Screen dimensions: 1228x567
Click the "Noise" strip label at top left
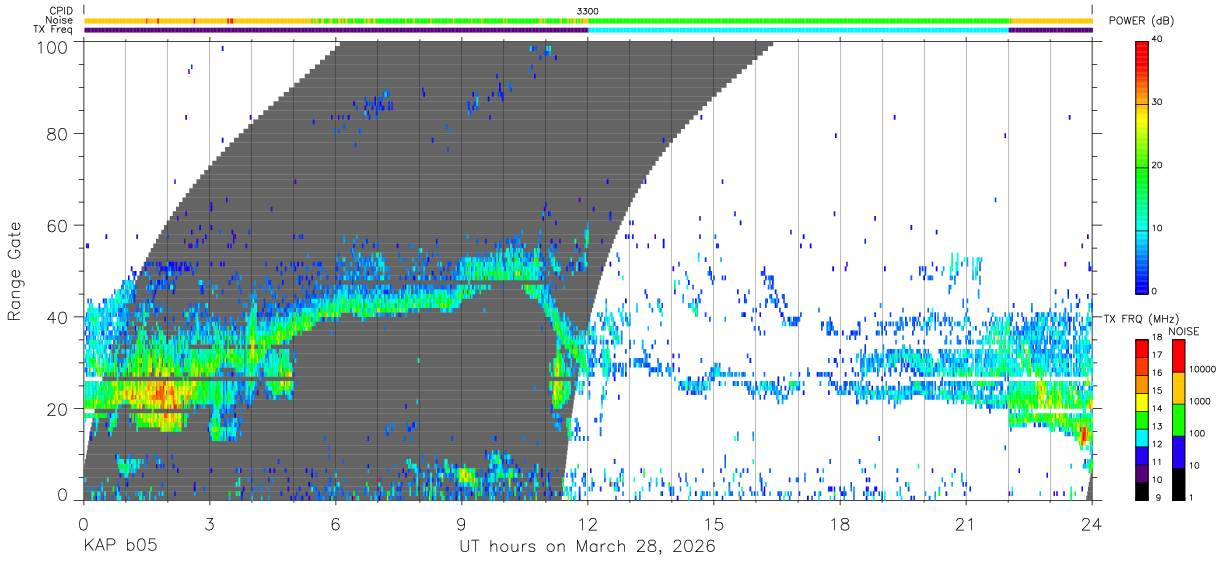(x=60, y=20)
